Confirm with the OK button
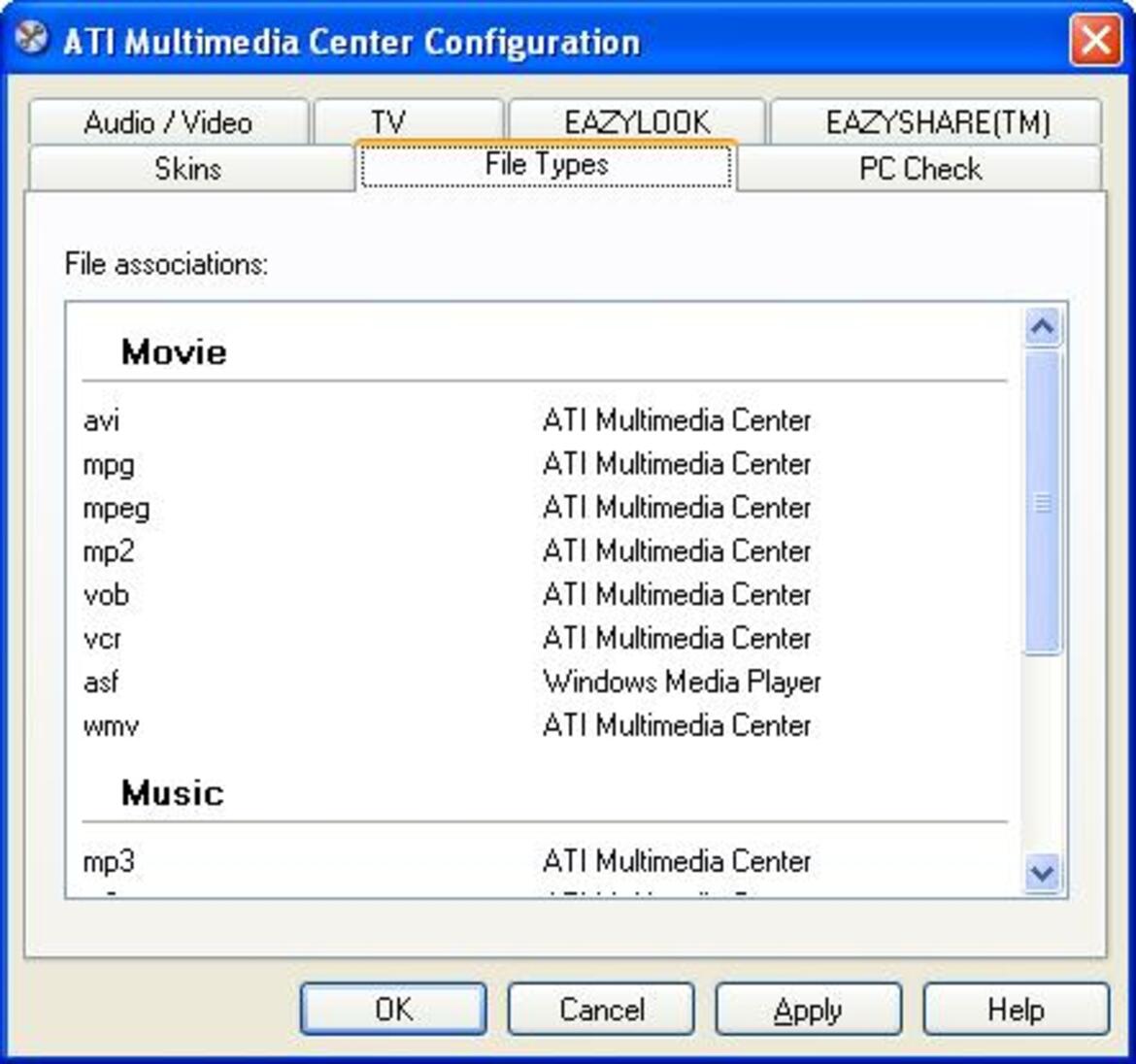1136x1064 pixels. (x=393, y=1009)
